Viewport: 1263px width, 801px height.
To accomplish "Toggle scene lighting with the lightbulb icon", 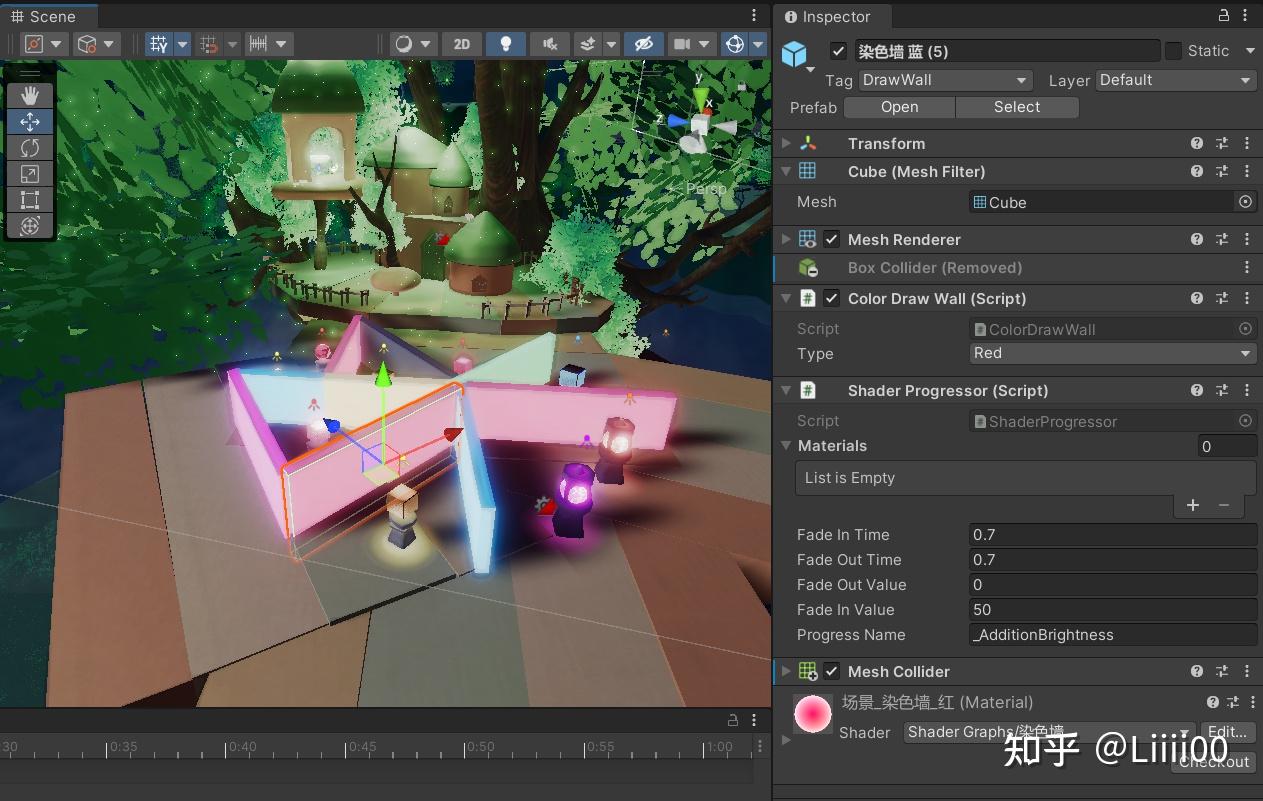I will point(506,44).
